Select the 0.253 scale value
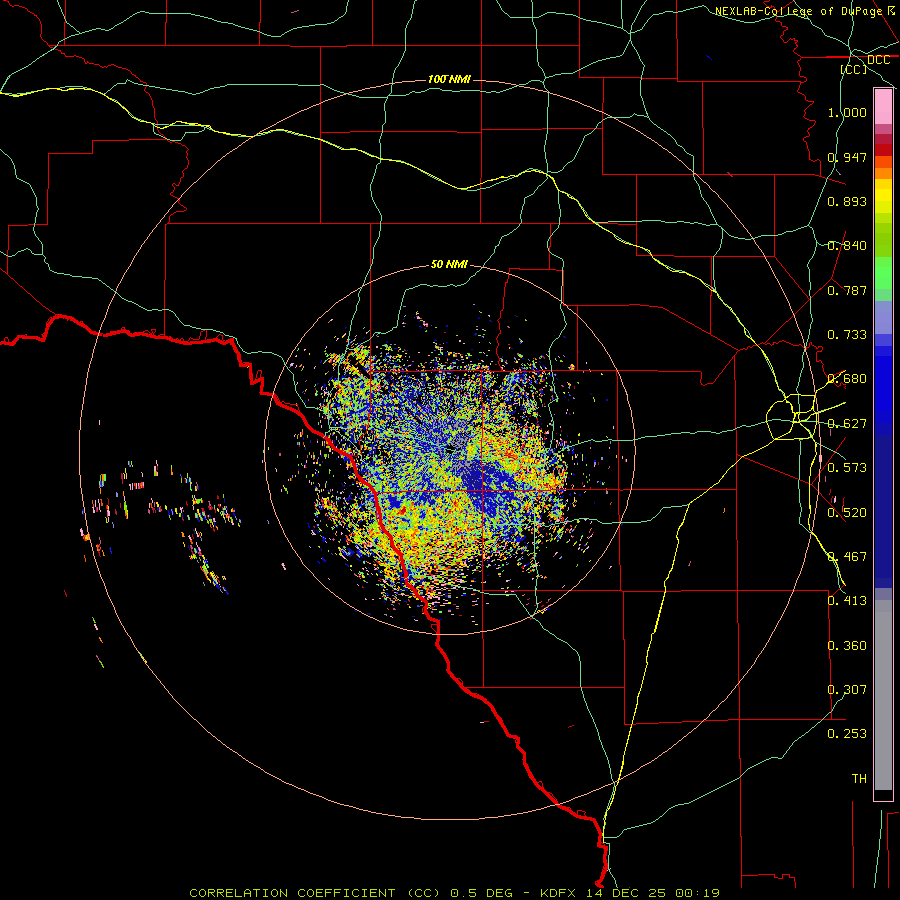 (847, 734)
